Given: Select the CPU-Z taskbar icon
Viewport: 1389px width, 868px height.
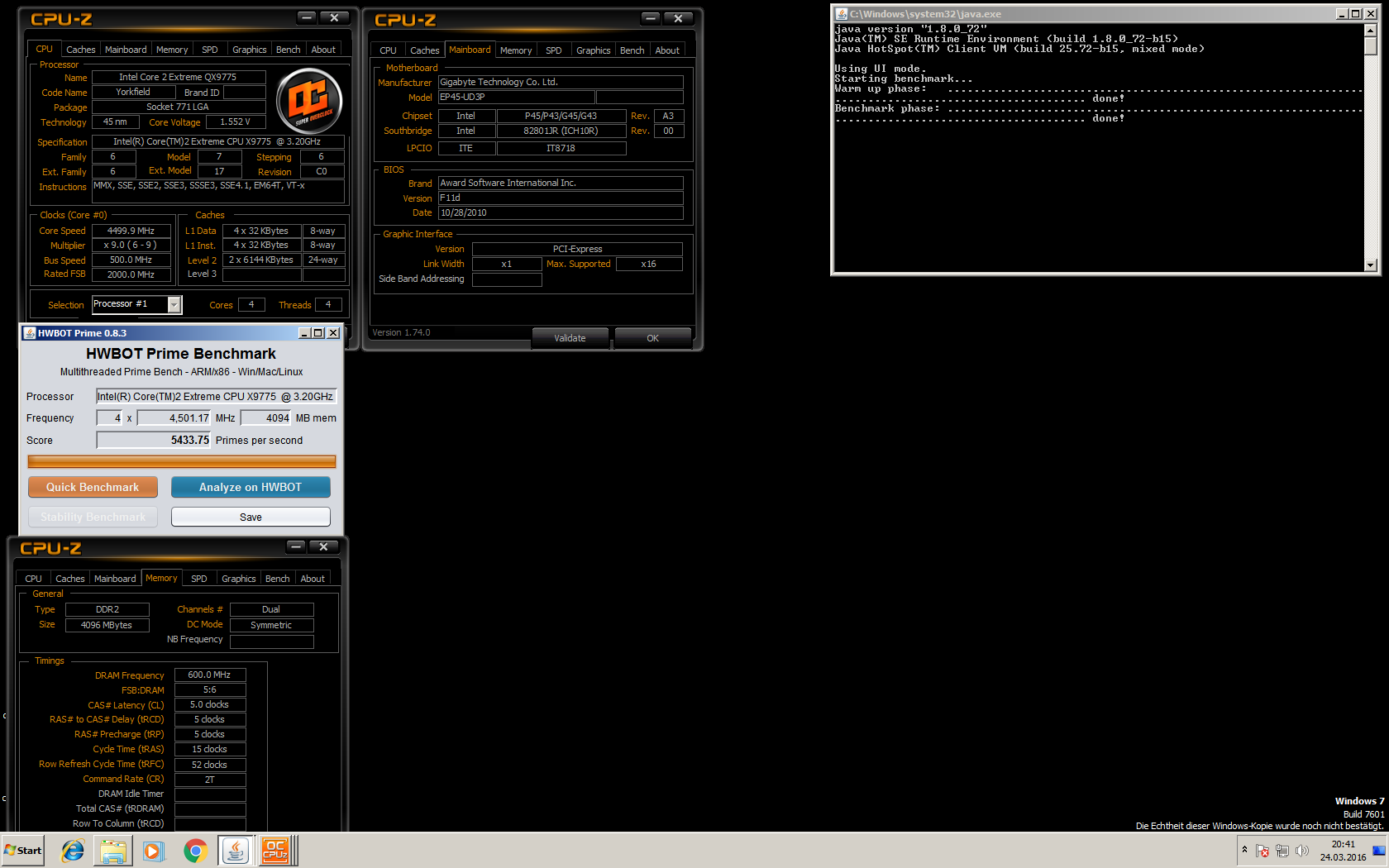Looking at the screenshot, I should [x=276, y=851].
